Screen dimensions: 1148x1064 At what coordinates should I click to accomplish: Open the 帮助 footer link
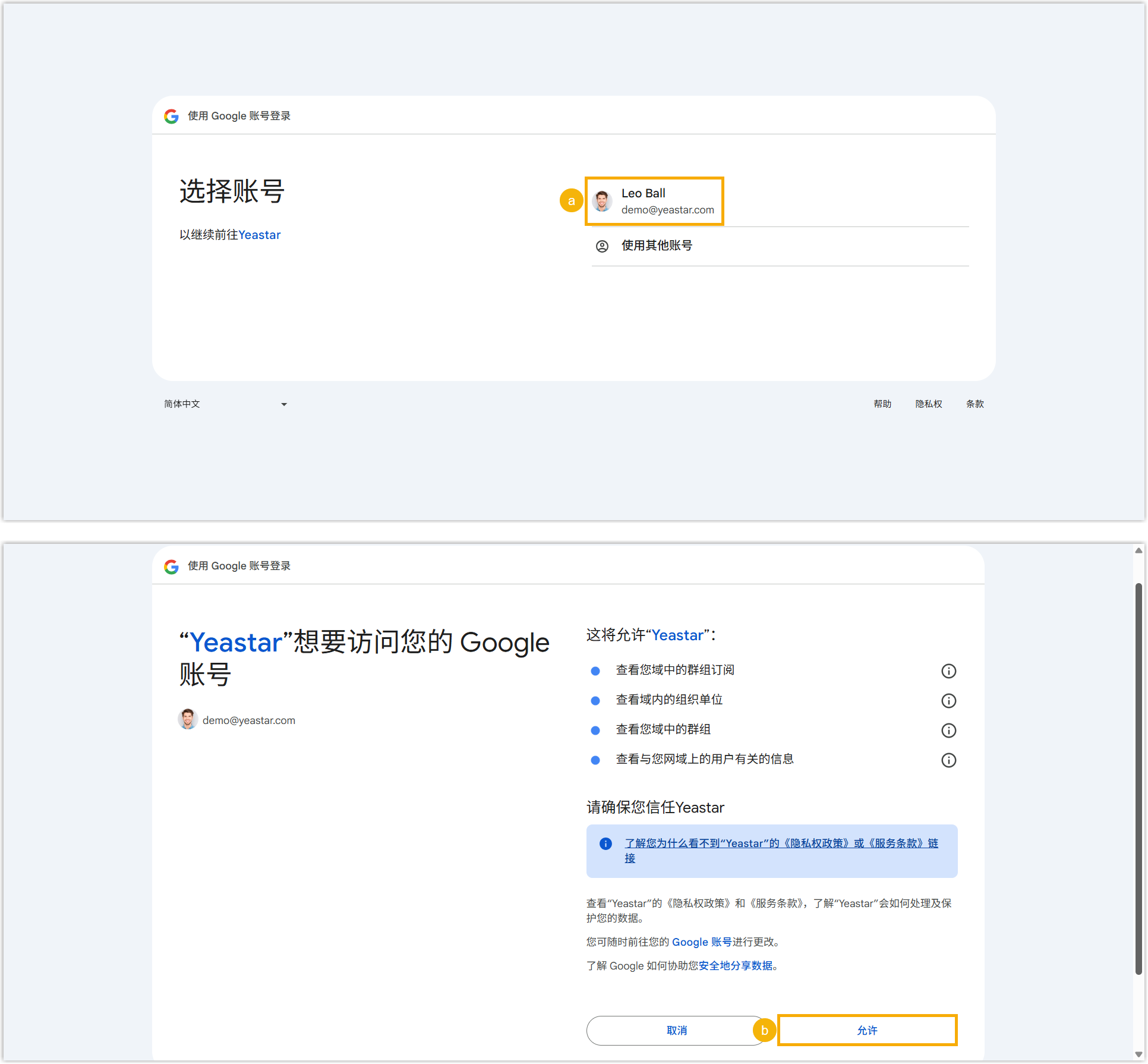tap(882, 404)
